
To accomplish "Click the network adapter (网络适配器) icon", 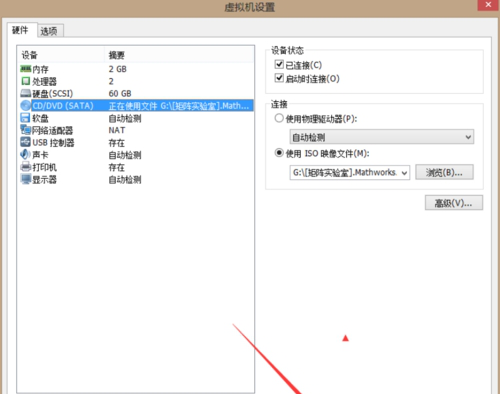I will (25, 130).
